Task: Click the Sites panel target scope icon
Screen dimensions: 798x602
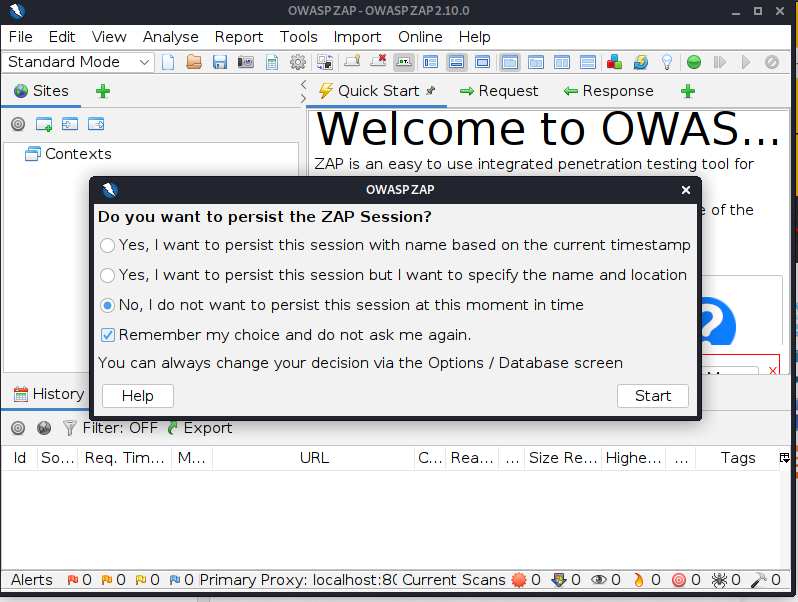Action: point(18,124)
